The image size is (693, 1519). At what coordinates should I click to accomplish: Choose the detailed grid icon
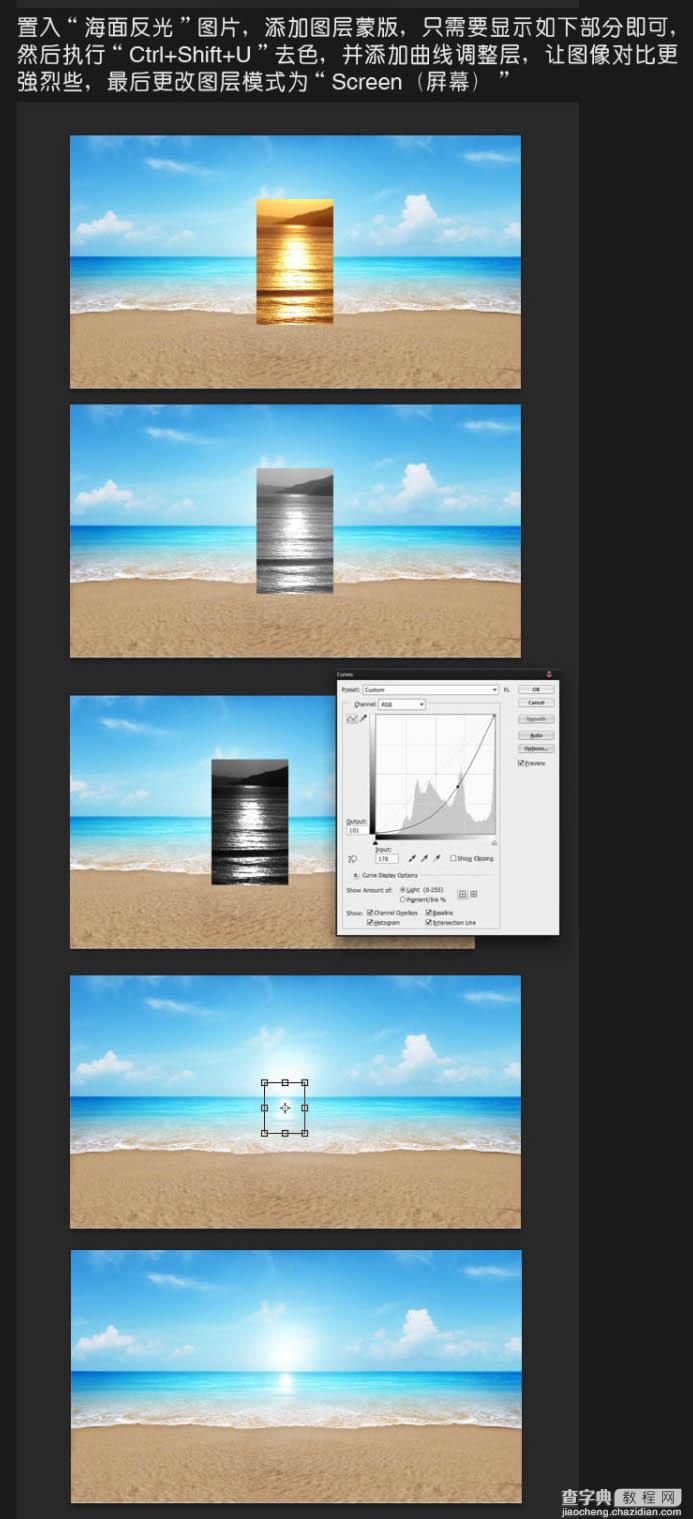(x=474, y=894)
